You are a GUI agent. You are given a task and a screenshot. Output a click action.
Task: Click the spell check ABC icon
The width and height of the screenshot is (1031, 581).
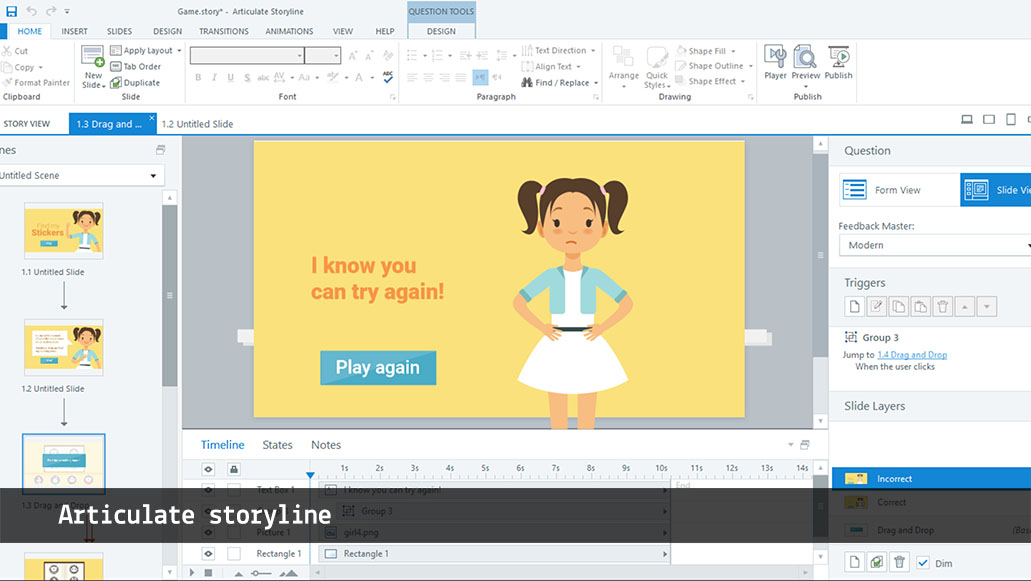point(387,77)
